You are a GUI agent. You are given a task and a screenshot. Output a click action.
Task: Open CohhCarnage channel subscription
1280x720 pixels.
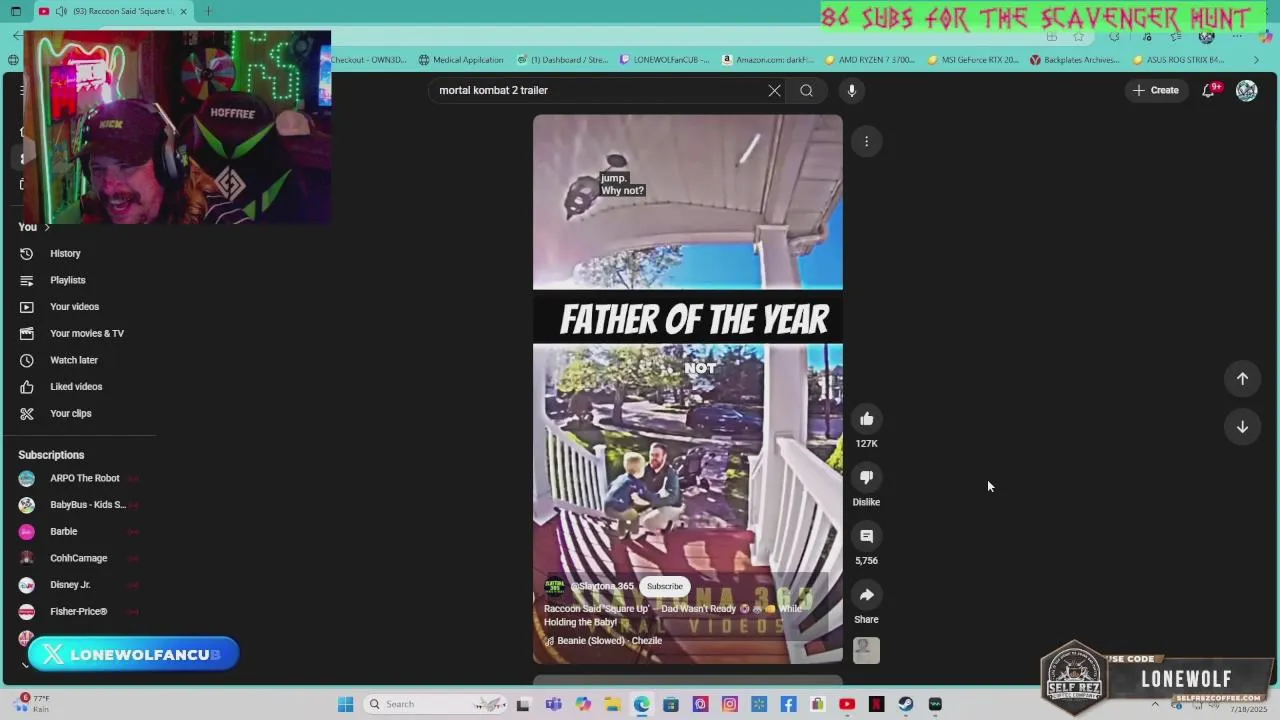click(x=80, y=558)
